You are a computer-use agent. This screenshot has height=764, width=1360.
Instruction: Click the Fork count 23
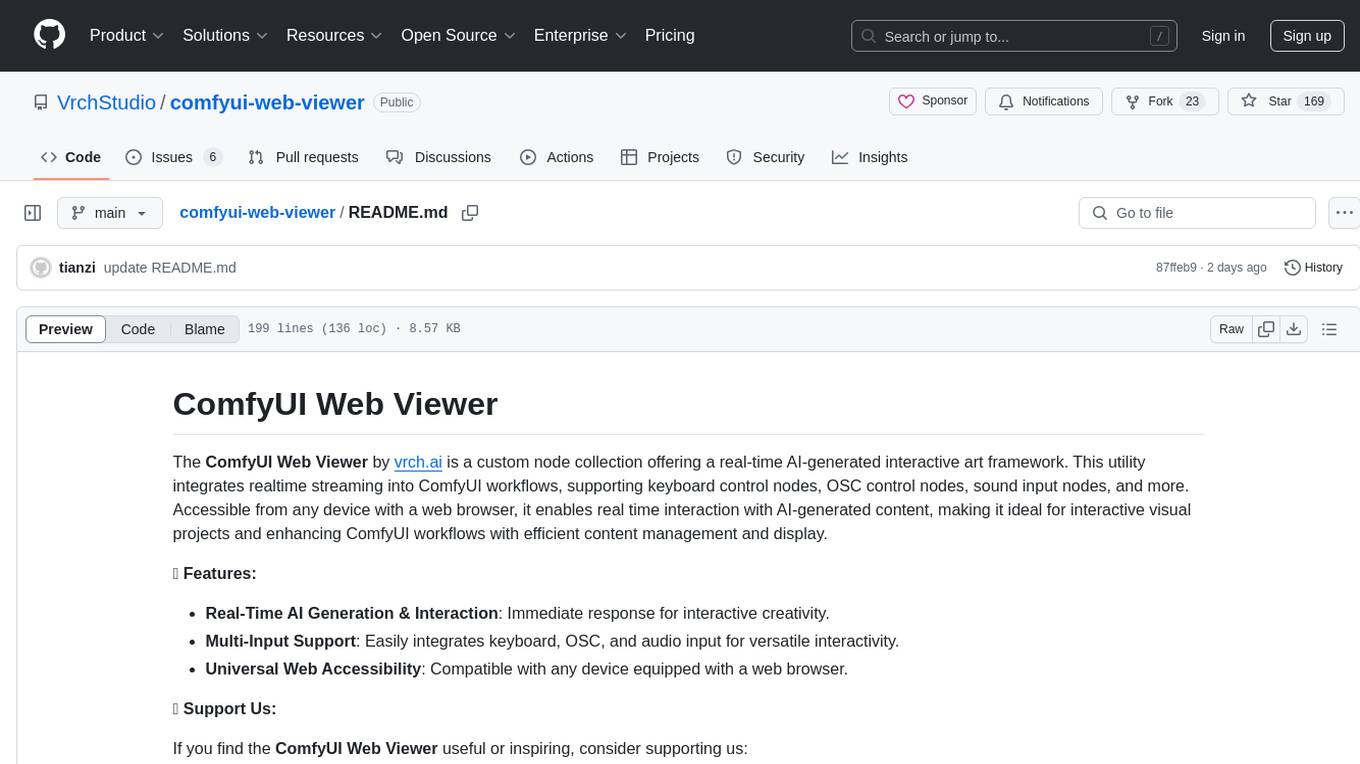[x=1191, y=101]
